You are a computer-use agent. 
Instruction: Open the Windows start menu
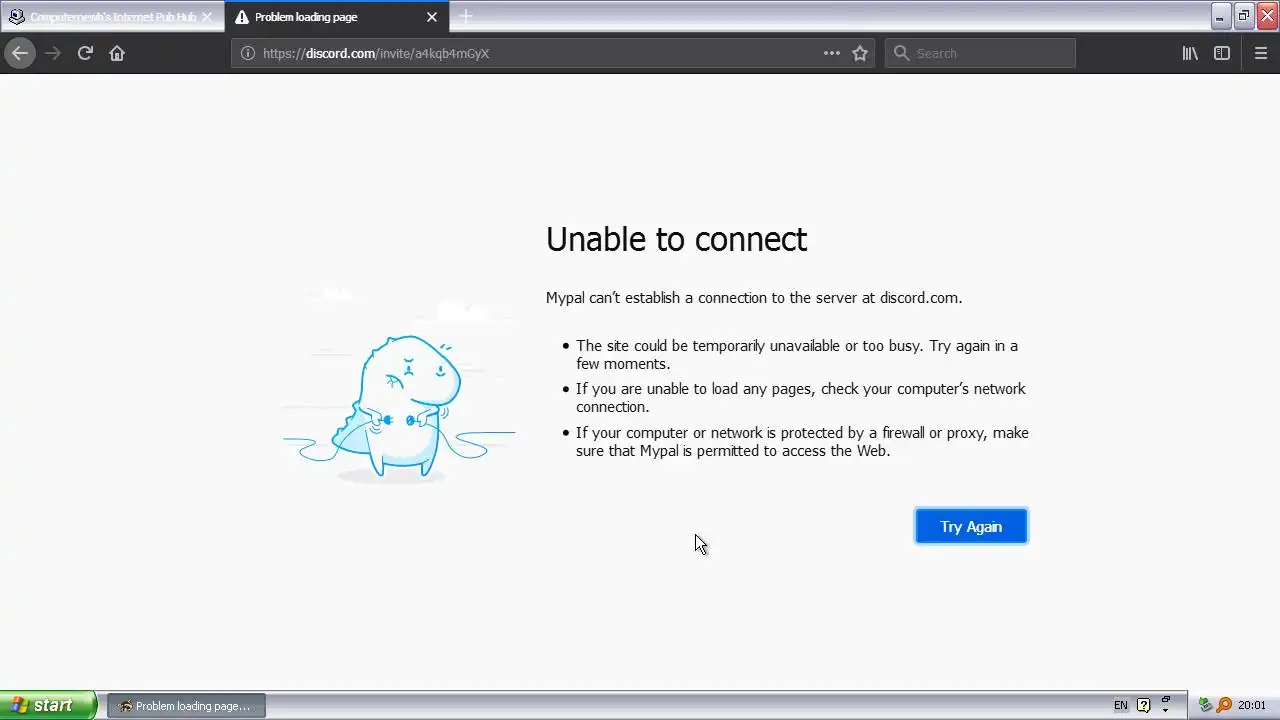tap(49, 705)
